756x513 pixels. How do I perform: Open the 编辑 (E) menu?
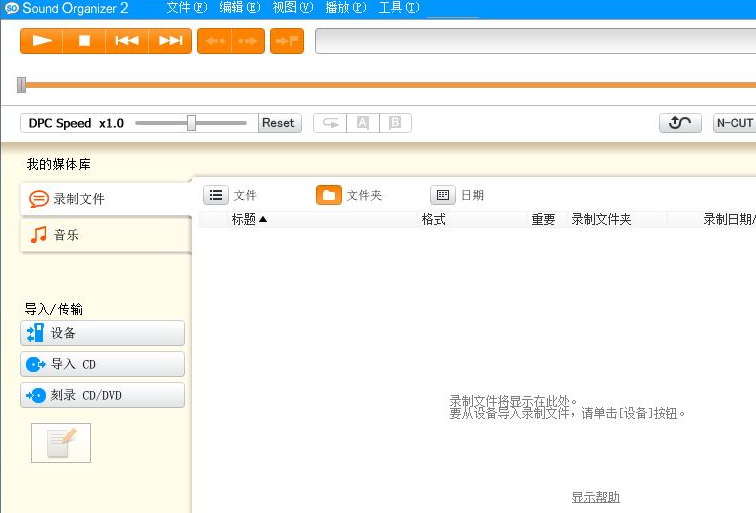click(x=240, y=8)
